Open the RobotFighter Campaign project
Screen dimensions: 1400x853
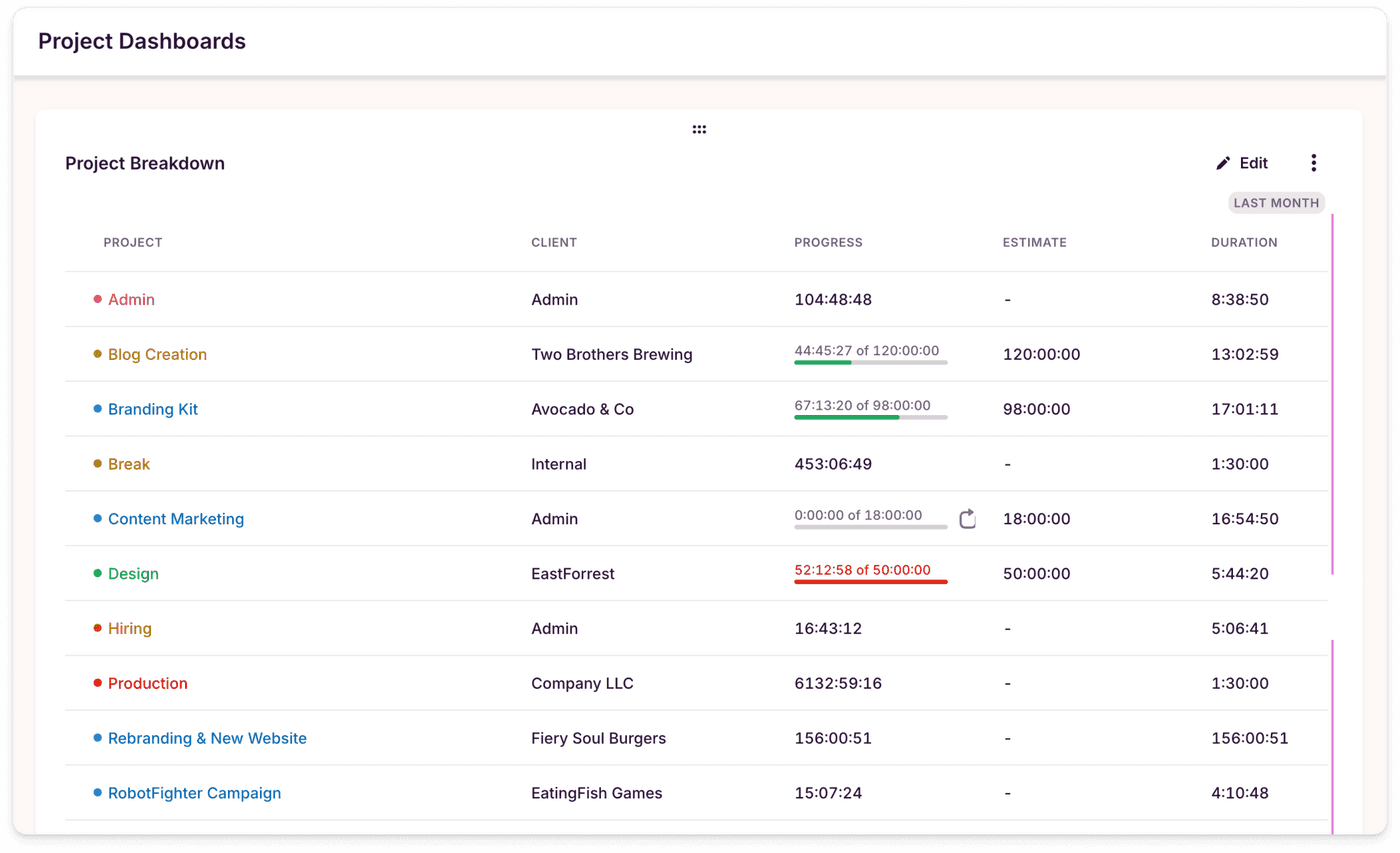194,793
